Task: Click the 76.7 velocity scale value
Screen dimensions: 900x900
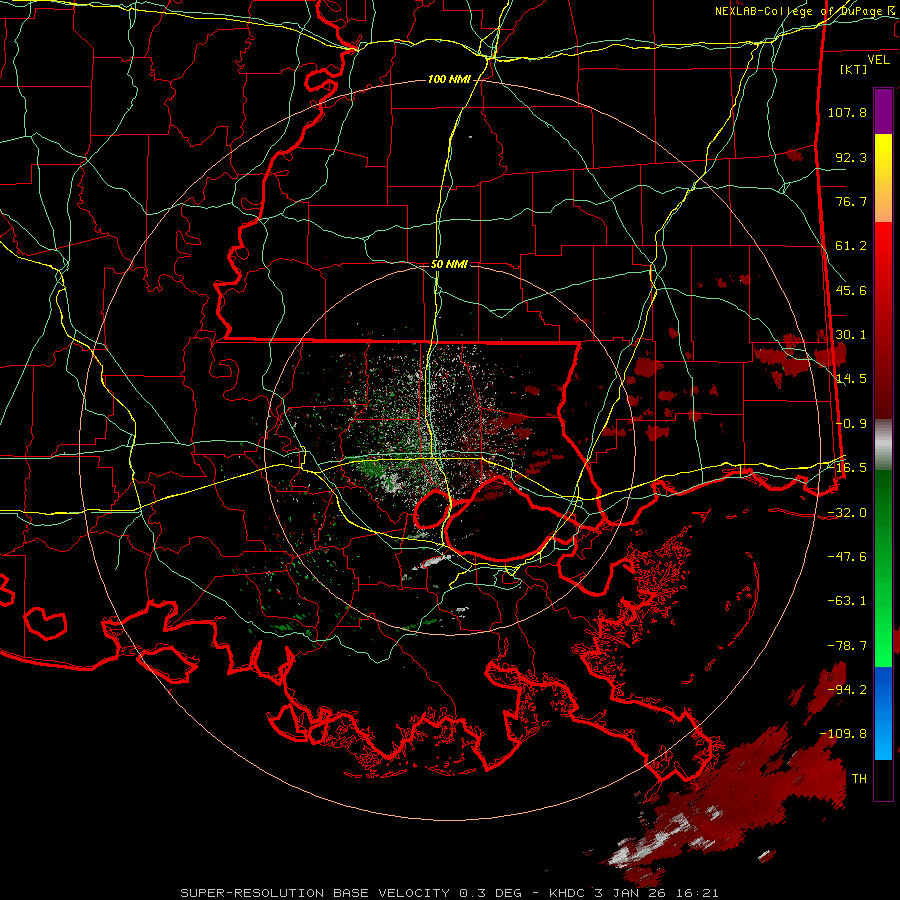Action: pos(851,201)
